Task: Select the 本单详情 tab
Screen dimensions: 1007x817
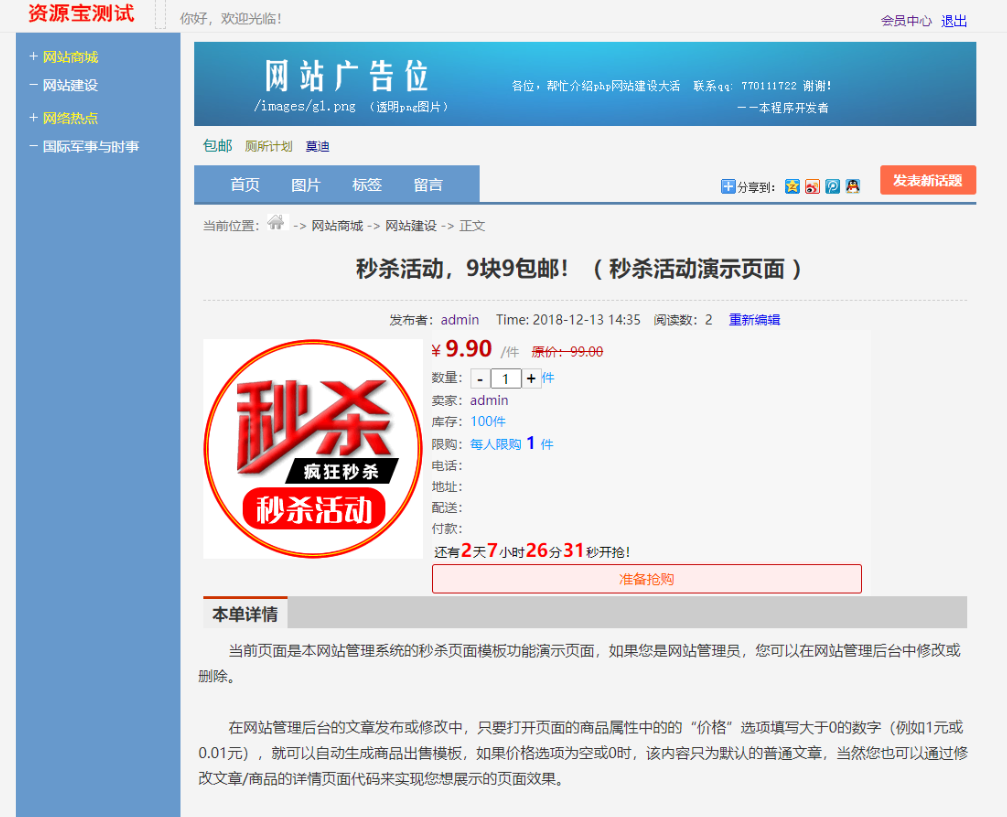Action: click(x=243, y=612)
